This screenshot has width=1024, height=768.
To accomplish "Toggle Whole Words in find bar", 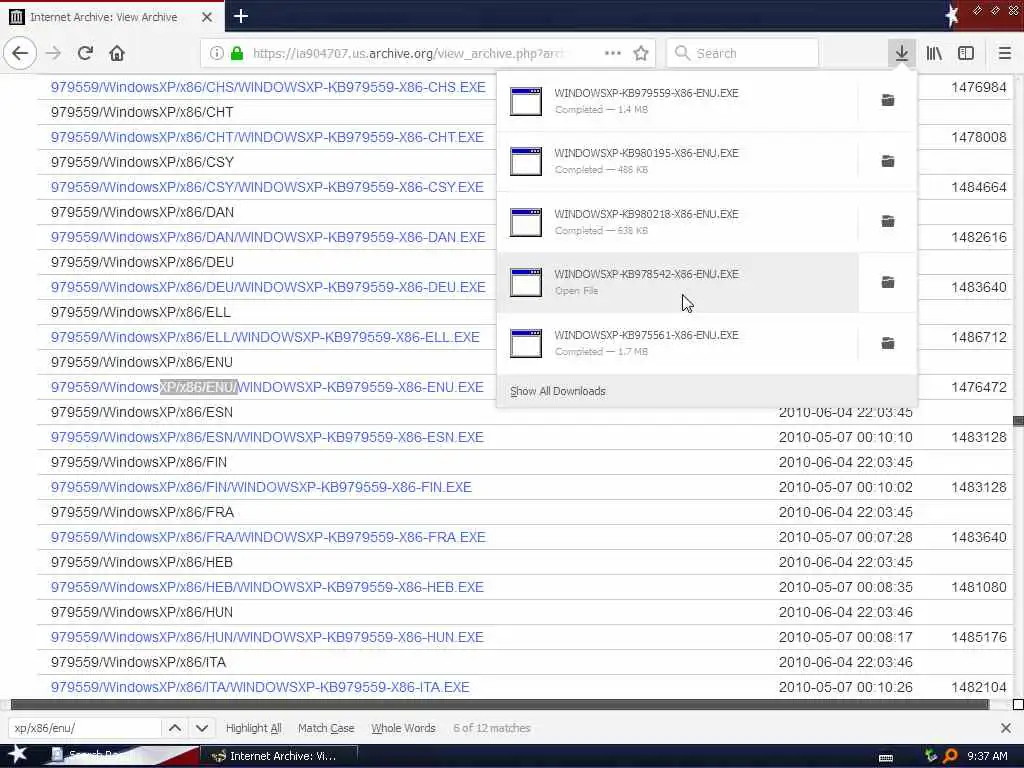I will 403,728.
